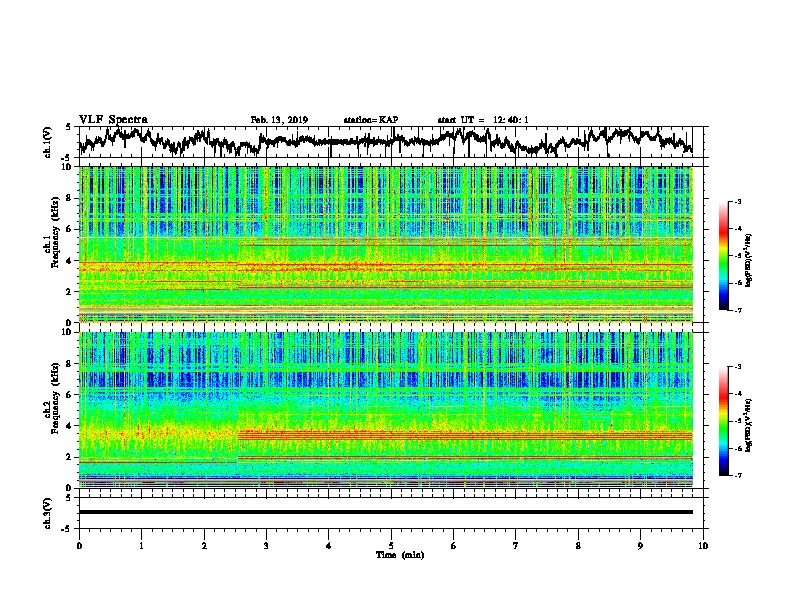
Task: Select the "start UT = 12:40: 1" text
Action: [483, 120]
